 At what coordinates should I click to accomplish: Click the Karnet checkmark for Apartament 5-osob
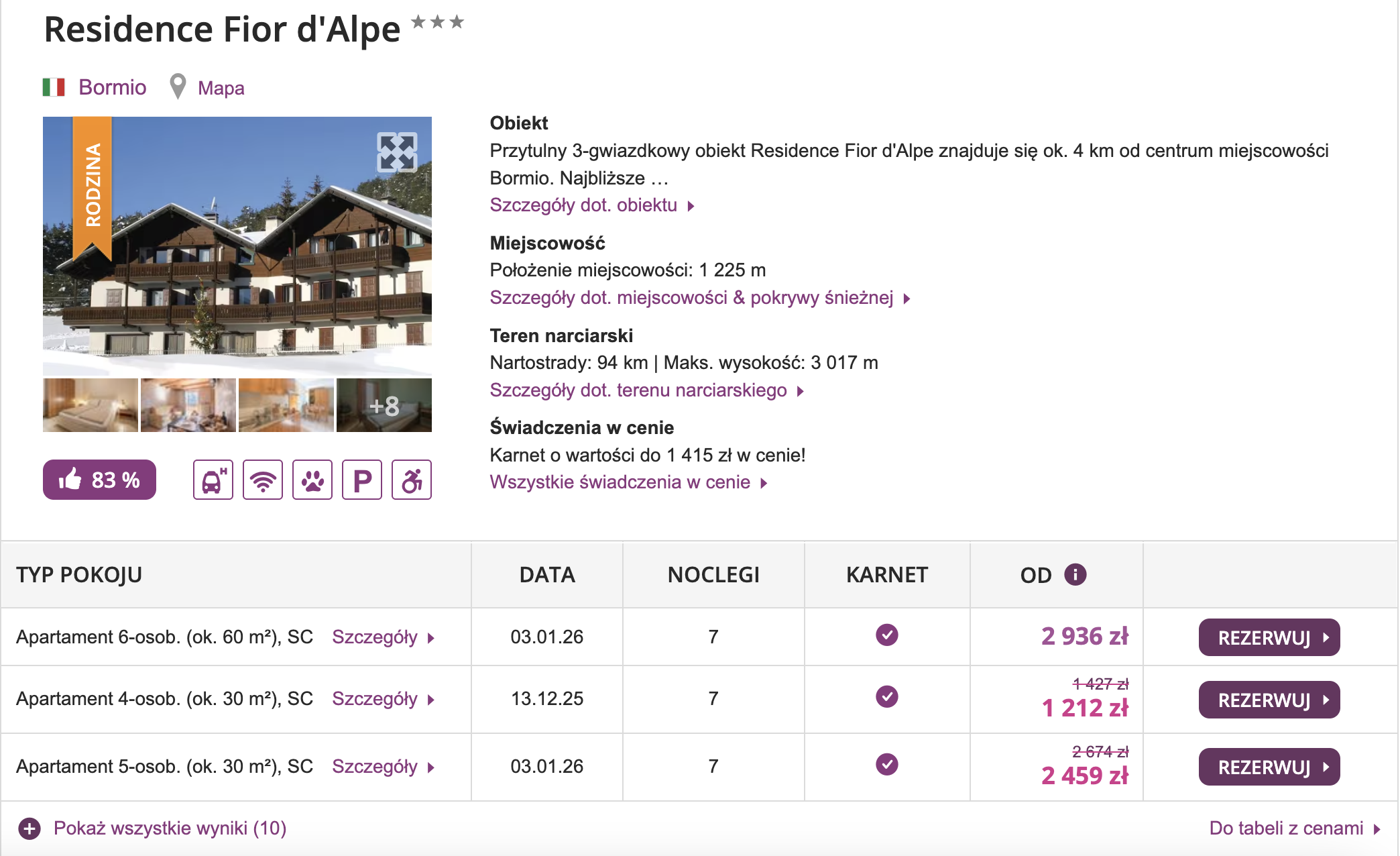tap(886, 765)
